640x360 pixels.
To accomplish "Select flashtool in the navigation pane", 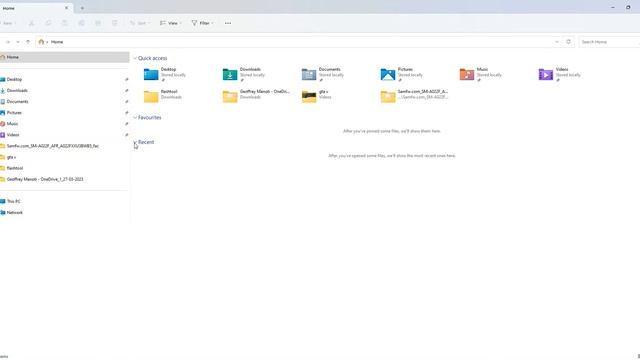I will tap(64, 168).
